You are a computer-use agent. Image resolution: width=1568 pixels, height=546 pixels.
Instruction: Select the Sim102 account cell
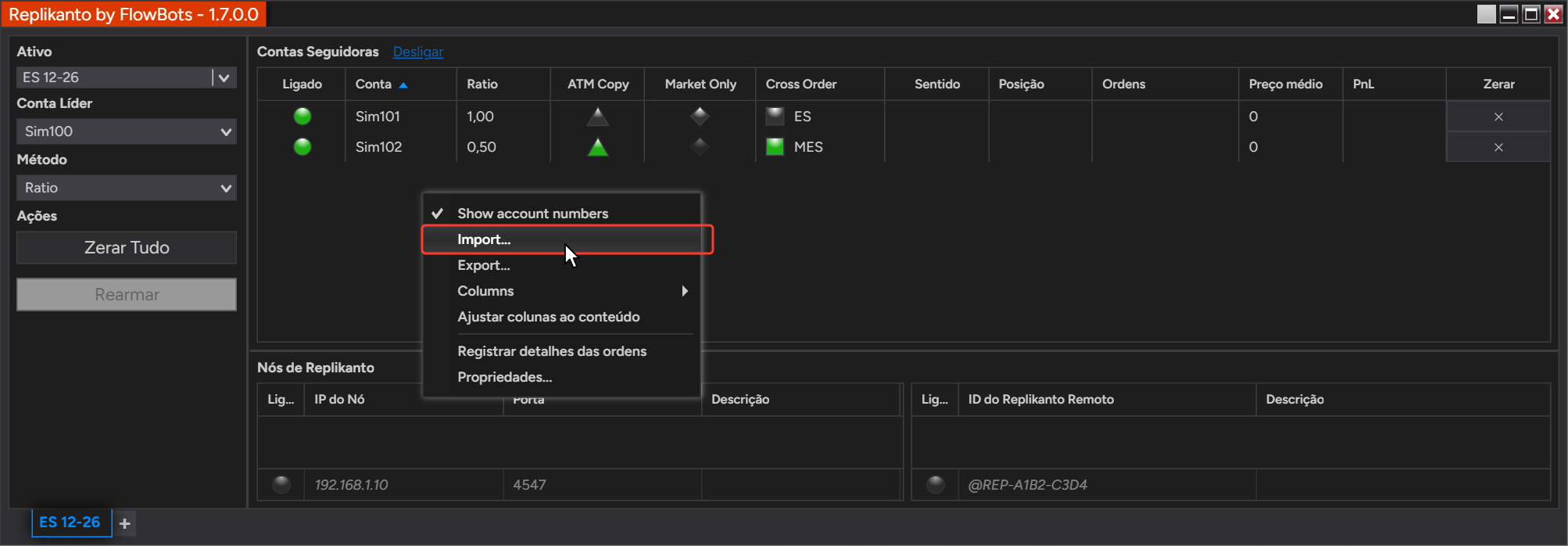(401, 147)
